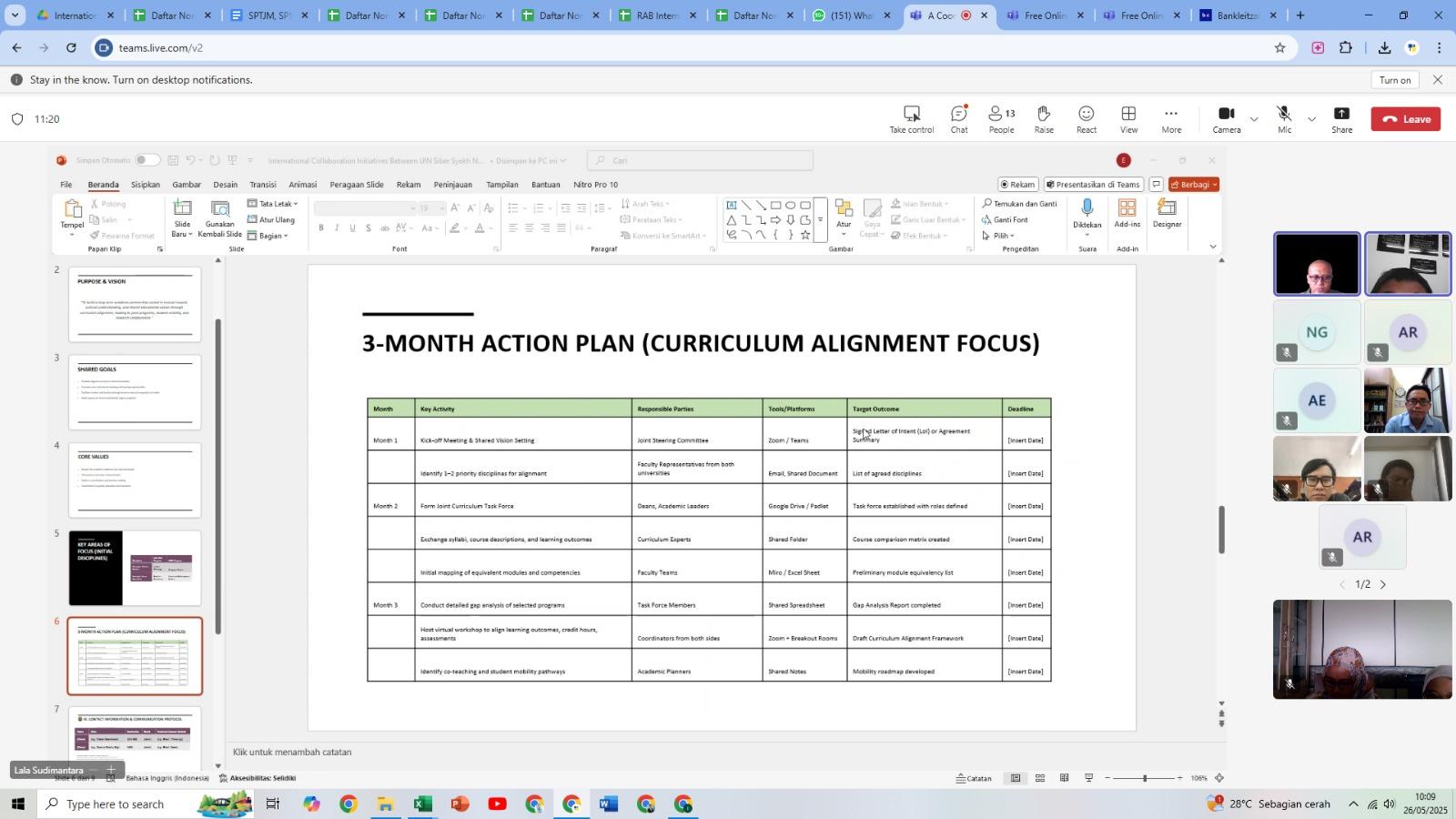Show the People participants list
Screen dimensions: 1456x819
[1001, 118]
